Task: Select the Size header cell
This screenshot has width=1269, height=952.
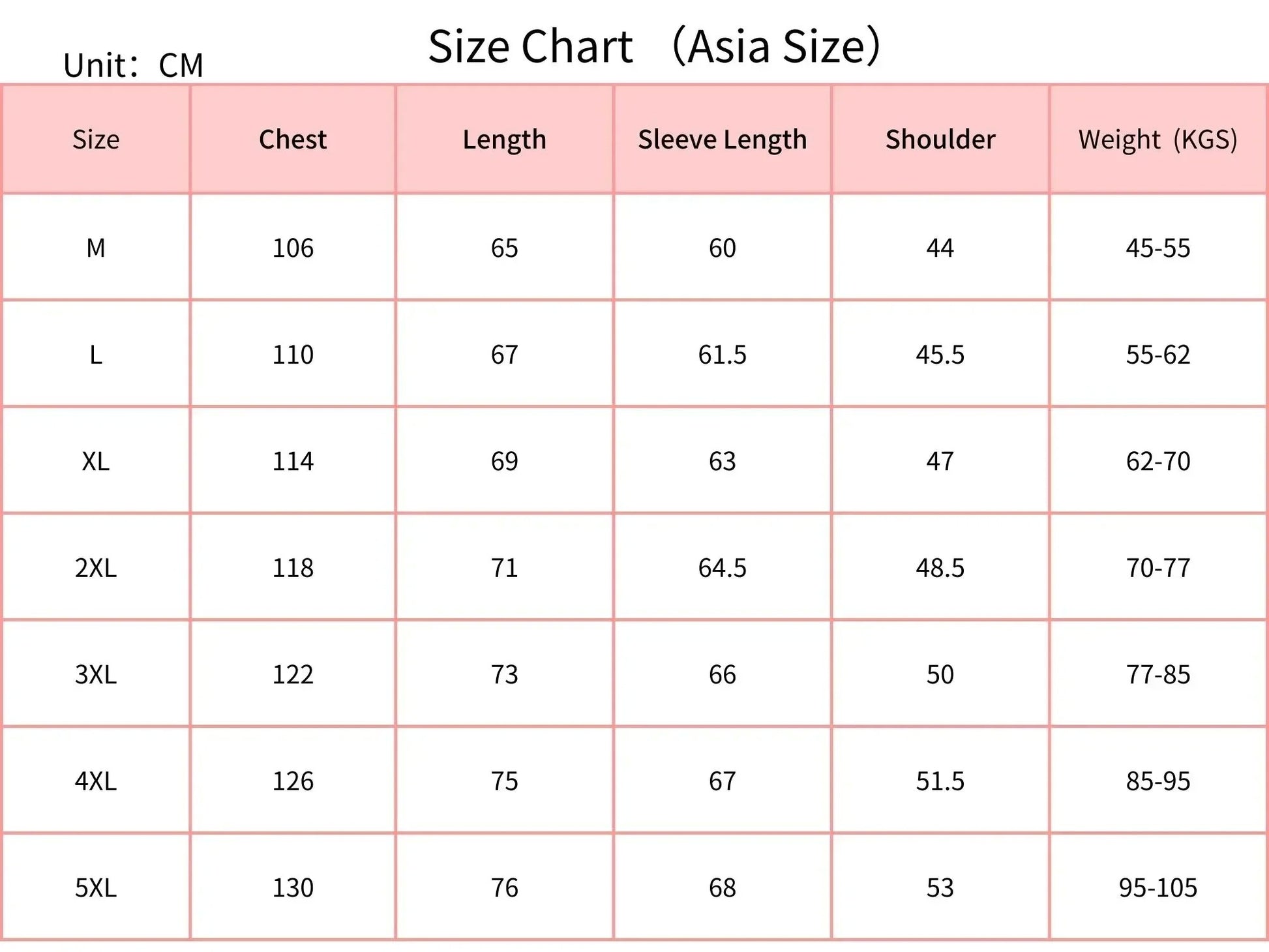Action: pos(96,140)
